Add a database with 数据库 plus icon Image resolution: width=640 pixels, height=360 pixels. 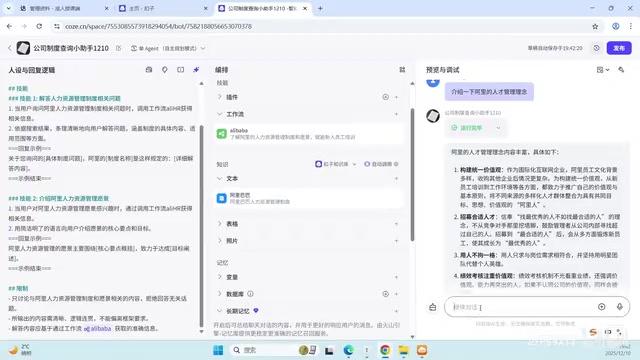coord(396,294)
